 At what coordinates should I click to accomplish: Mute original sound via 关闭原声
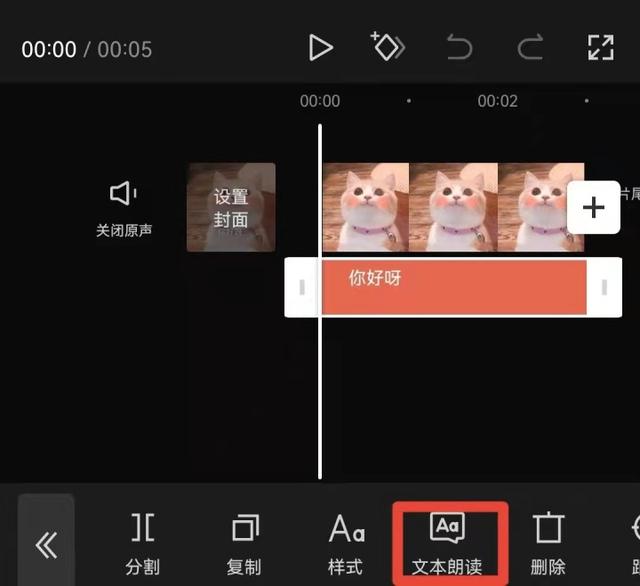pyautogui.click(x=124, y=207)
